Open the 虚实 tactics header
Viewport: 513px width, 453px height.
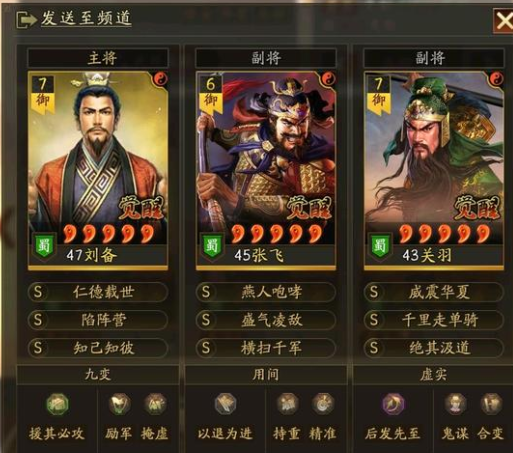tap(433, 375)
